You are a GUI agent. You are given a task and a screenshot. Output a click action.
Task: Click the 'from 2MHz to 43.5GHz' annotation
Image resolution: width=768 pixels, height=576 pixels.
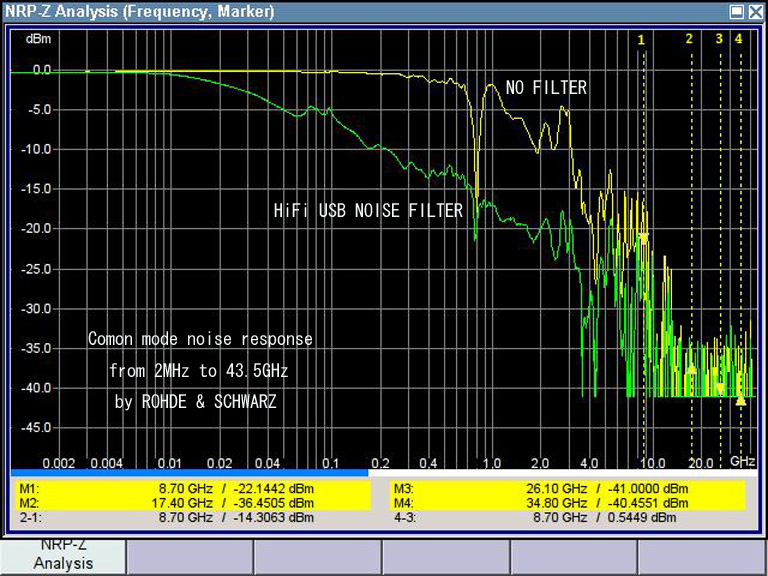(199, 371)
